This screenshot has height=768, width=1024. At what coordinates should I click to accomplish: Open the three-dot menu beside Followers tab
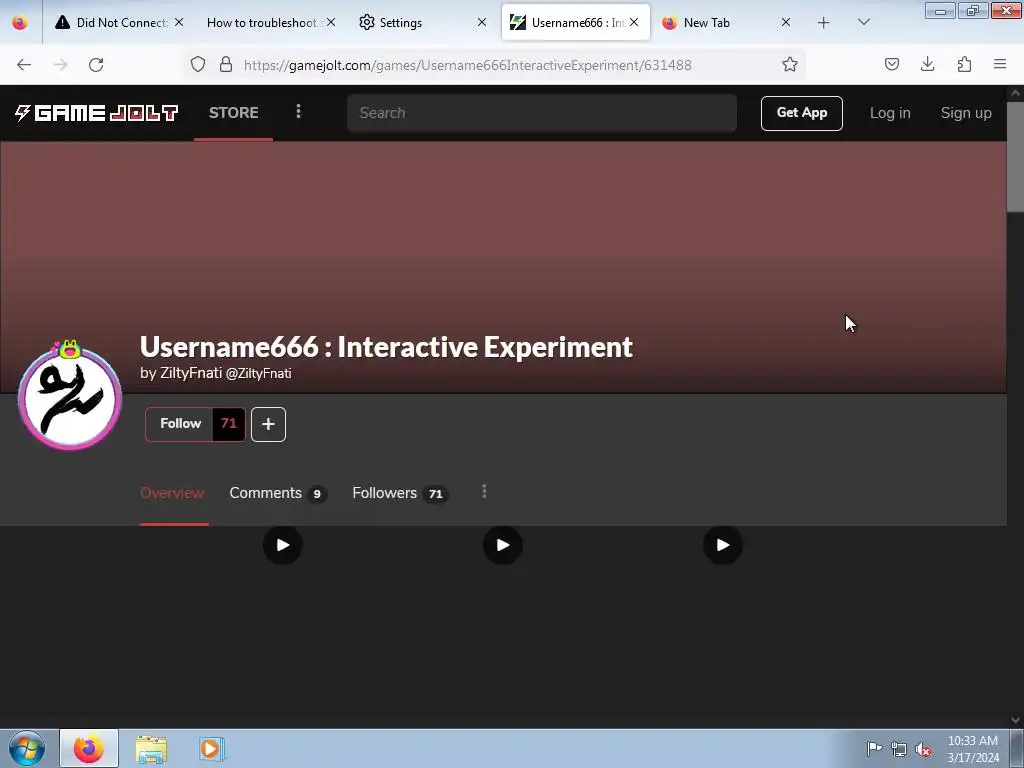[x=484, y=492]
